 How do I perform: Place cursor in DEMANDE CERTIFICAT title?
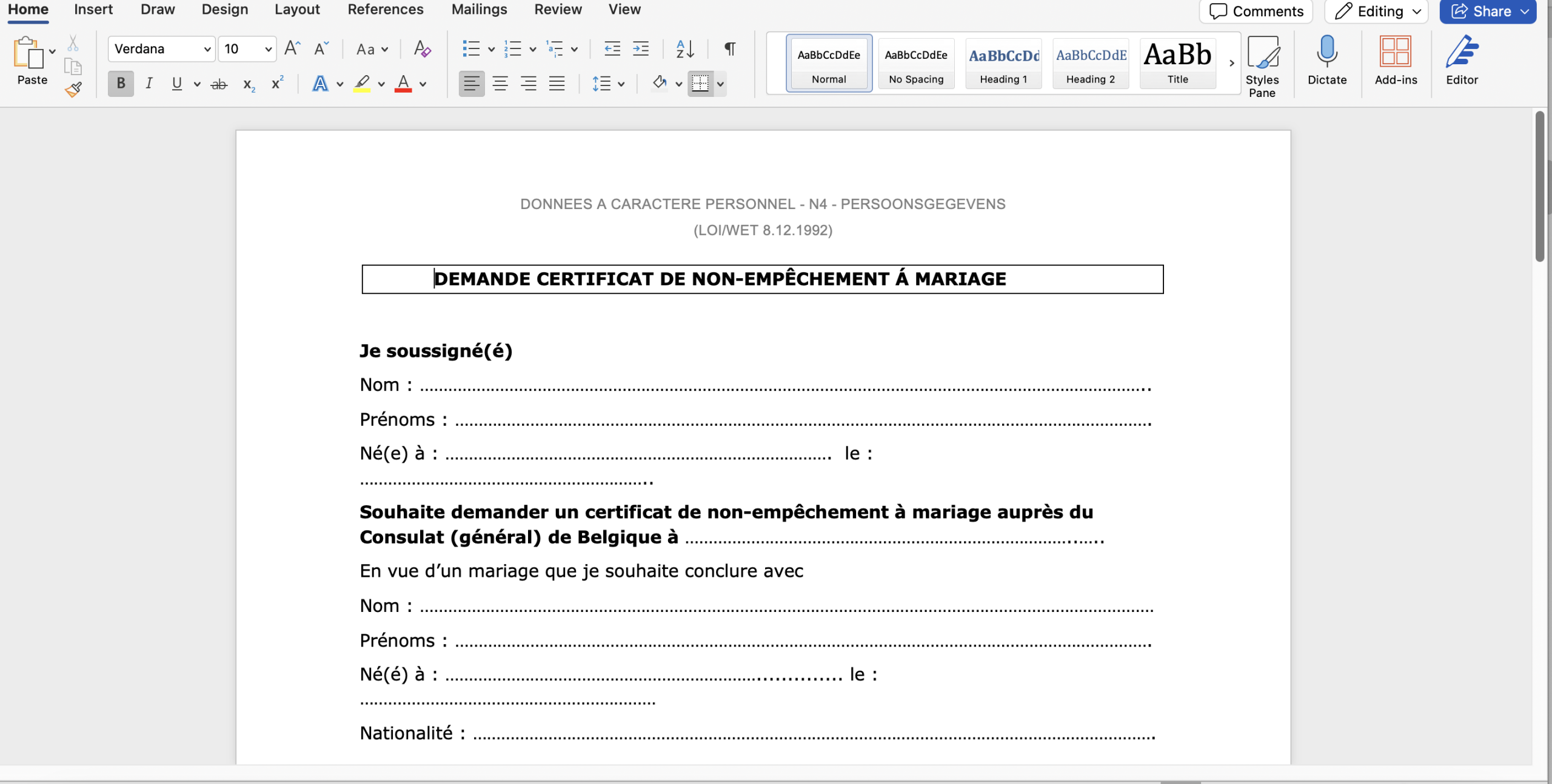pyautogui.click(x=720, y=279)
